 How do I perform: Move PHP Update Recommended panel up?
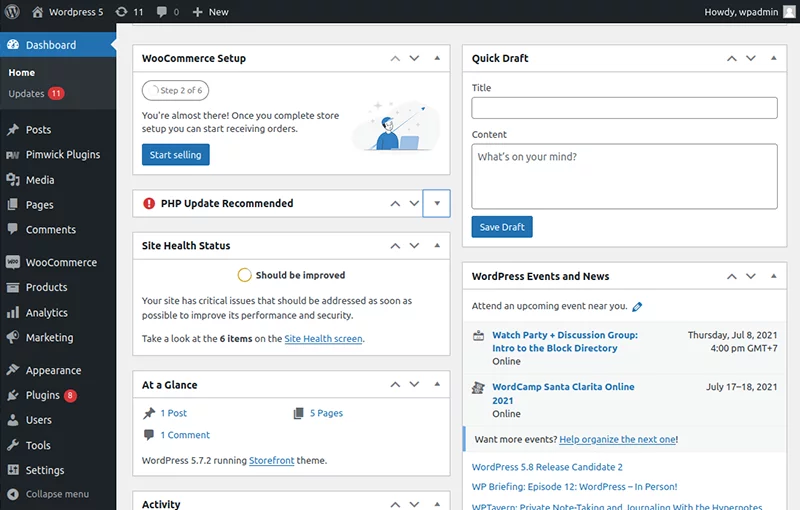tap(395, 203)
